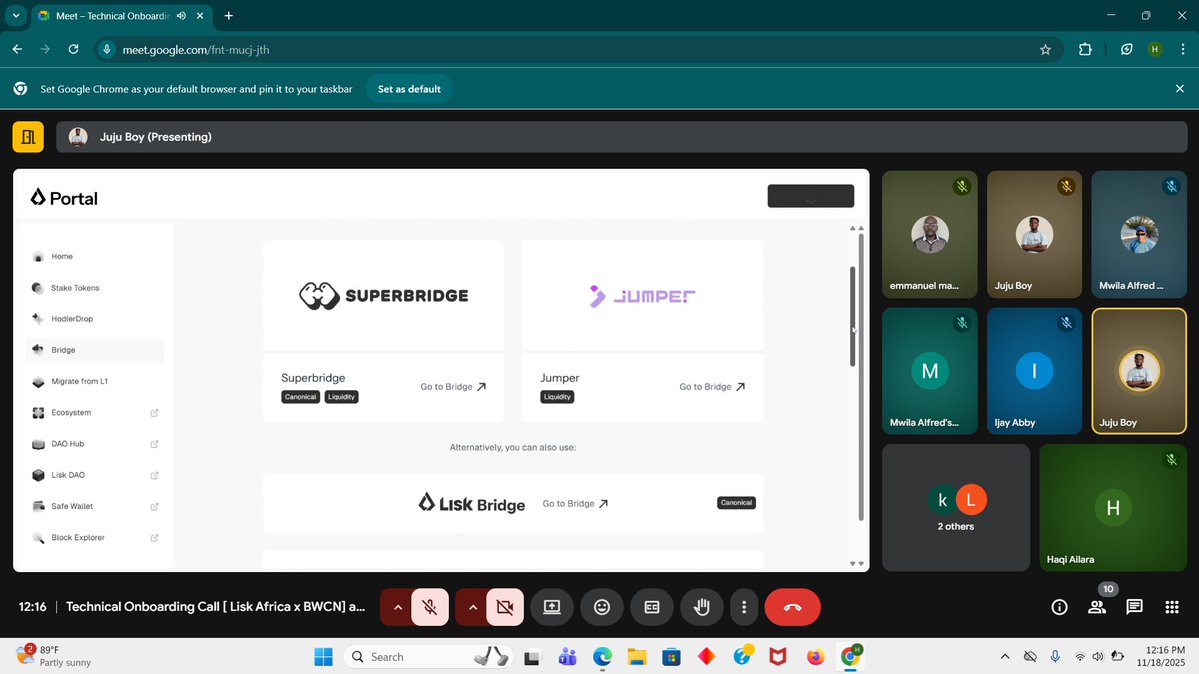
Task: Open HodlerDrop in Portal sidebar
Action: 95,319
